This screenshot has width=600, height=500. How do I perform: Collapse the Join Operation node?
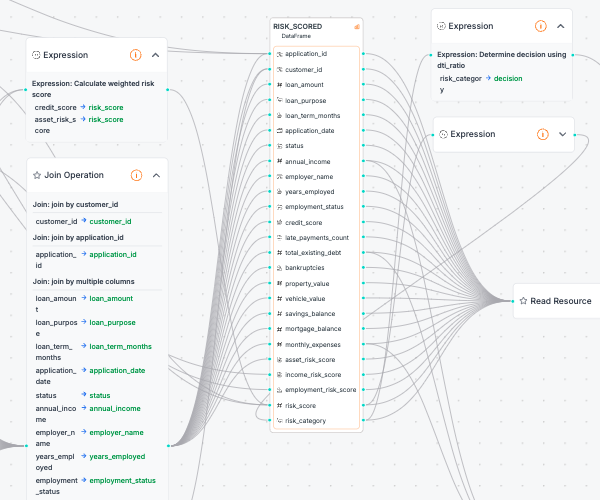click(x=156, y=175)
